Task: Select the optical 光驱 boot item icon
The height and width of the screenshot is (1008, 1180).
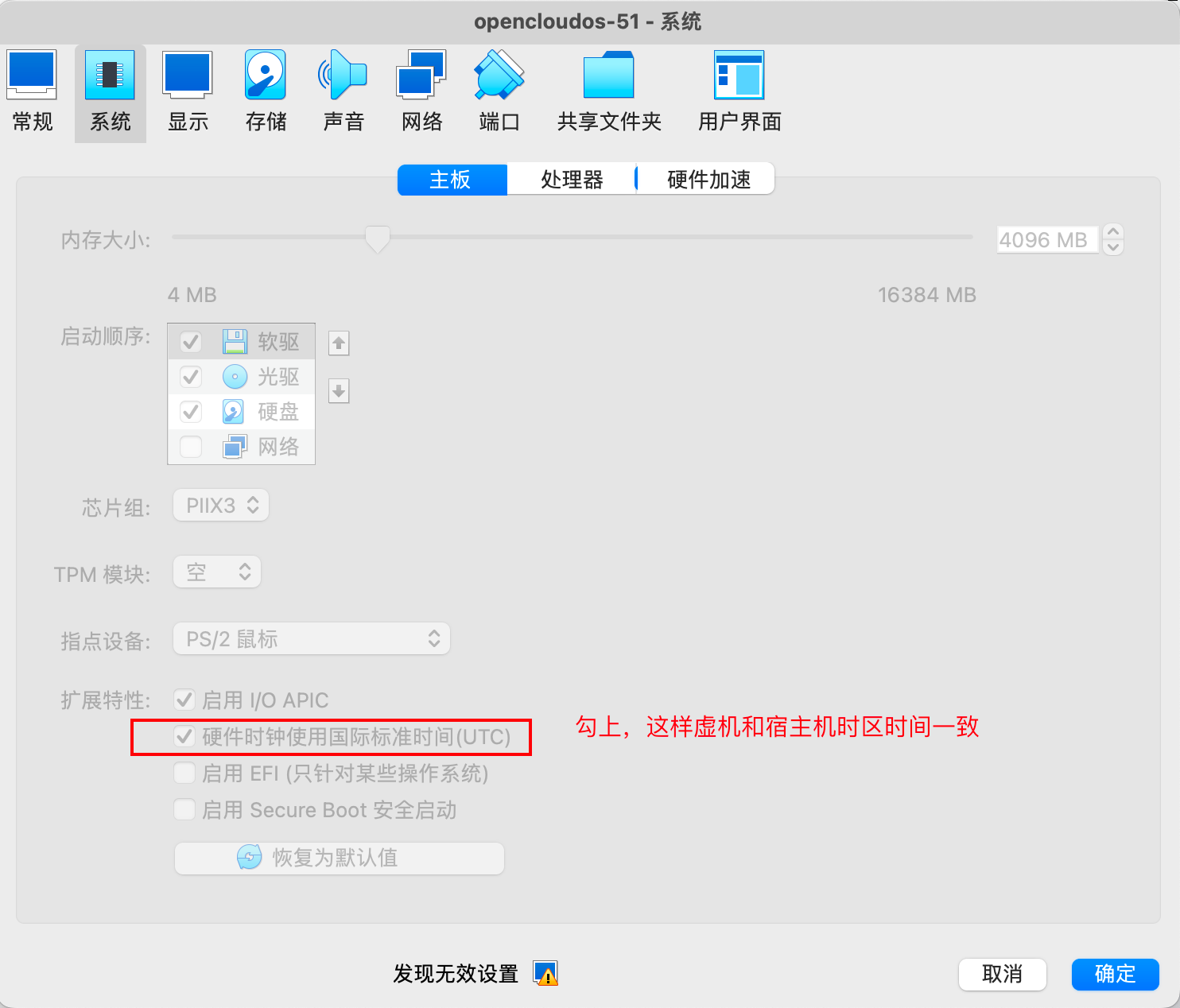Action: click(235, 376)
